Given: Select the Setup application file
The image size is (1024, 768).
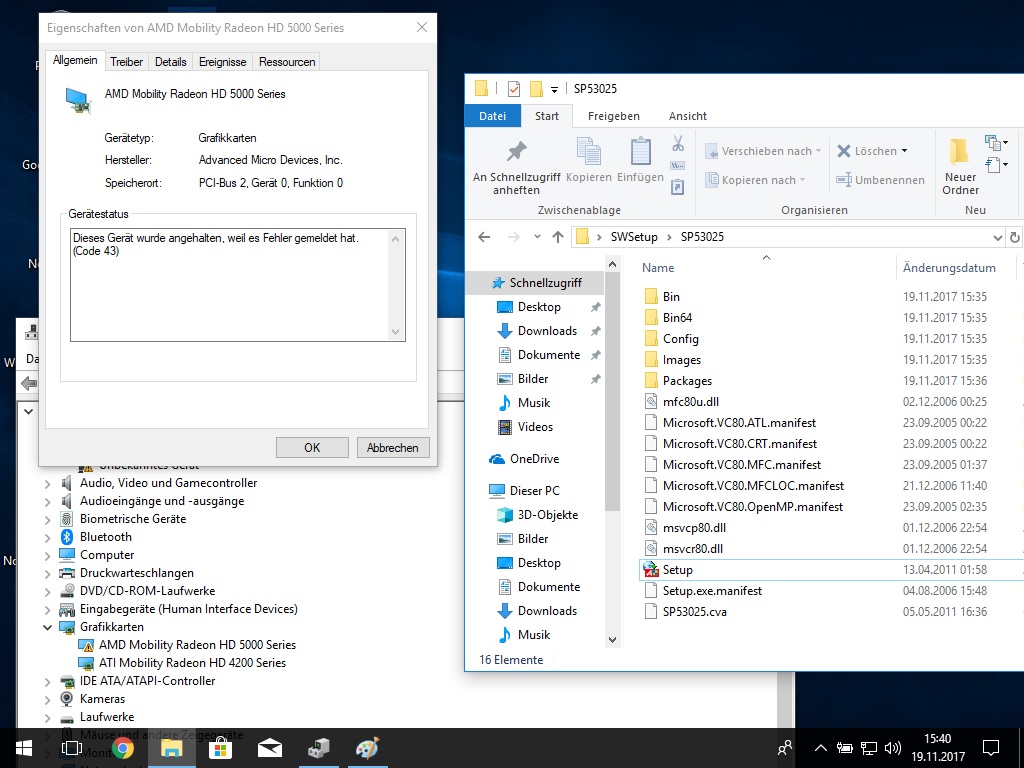Looking at the screenshot, I should coord(677,569).
